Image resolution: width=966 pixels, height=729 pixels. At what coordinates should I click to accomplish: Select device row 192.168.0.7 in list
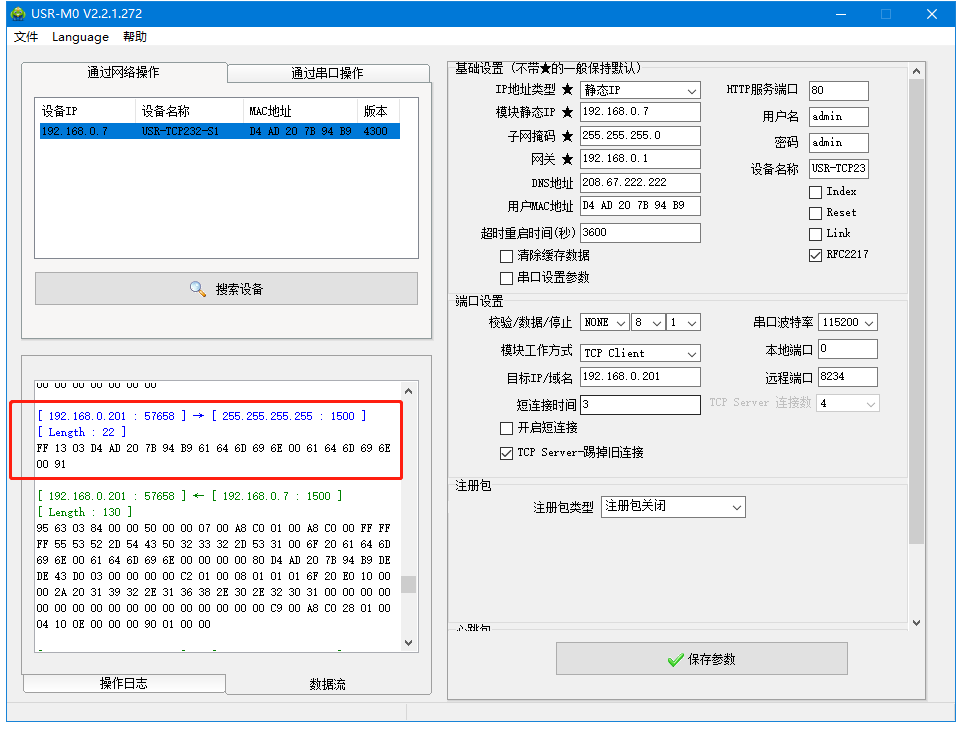pyautogui.click(x=219, y=131)
